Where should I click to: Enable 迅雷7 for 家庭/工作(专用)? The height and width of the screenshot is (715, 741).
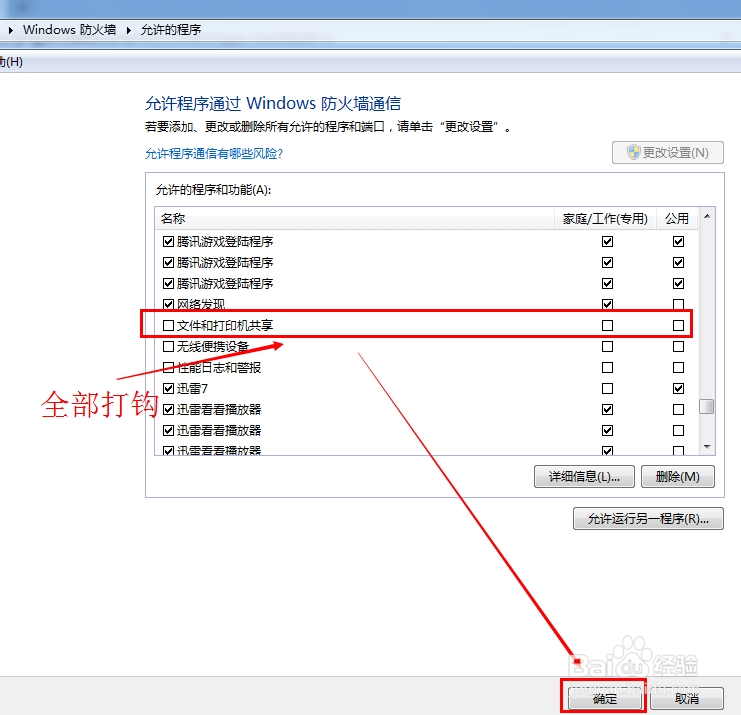pyautogui.click(x=607, y=388)
